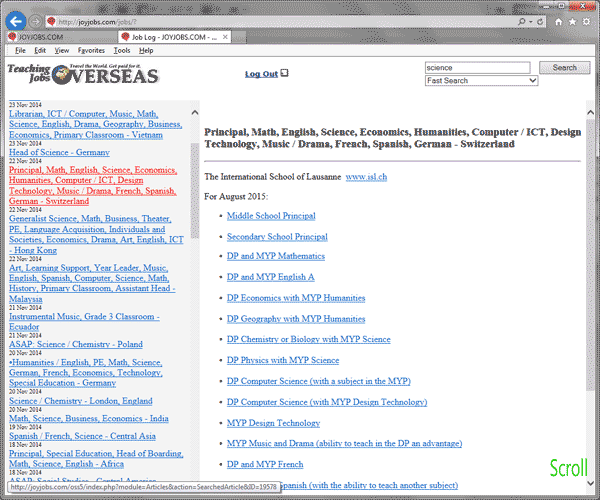Open Spanish / French - Central Asia listing

(x=82, y=436)
